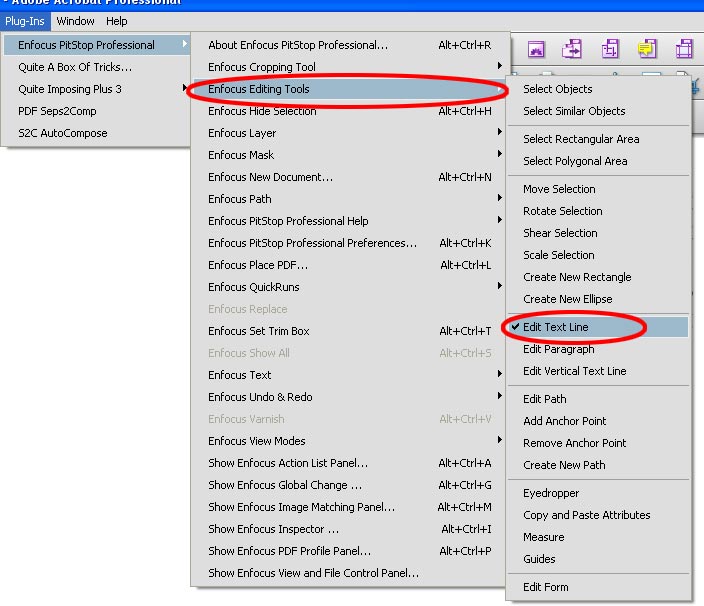Click the purple sunburst window toolbar icon
This screenshot has height=606, width=704.
coord(536,48)
